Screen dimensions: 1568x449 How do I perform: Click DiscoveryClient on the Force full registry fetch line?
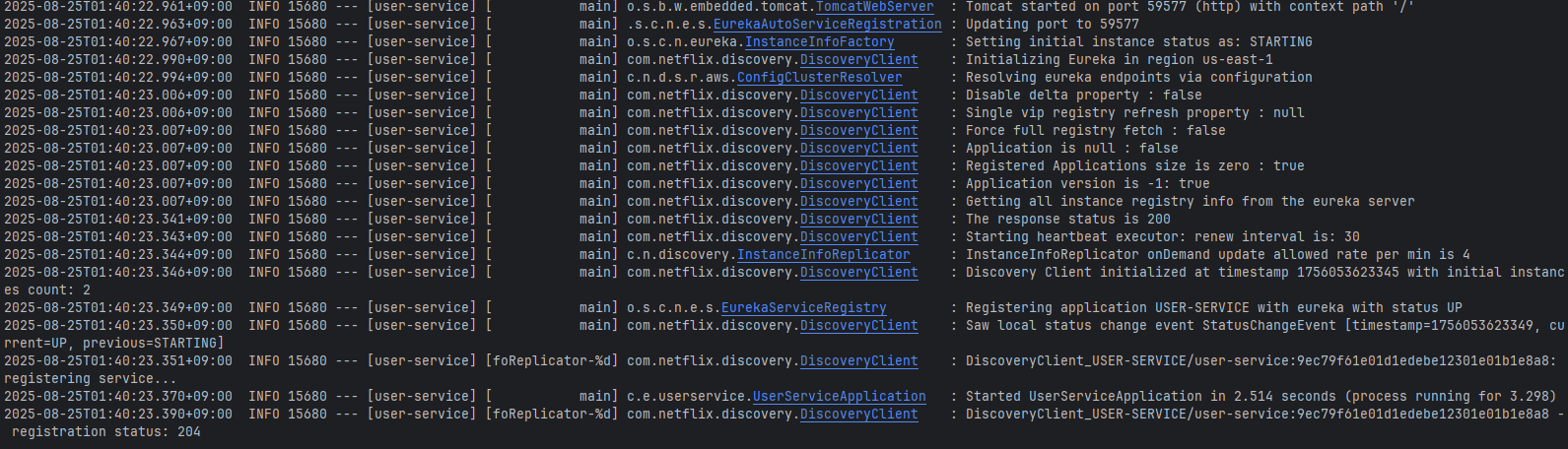[858, 131]
